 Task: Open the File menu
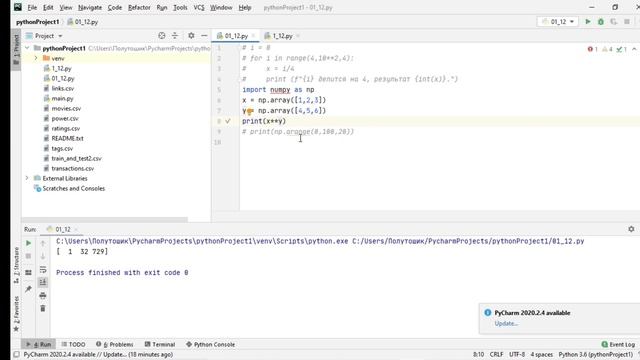pos(32,7)
